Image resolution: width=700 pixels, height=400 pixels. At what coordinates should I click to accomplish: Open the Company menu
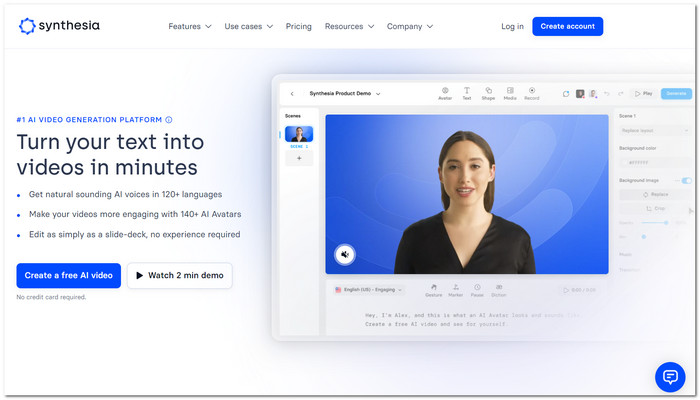click(x=409, y=26)
